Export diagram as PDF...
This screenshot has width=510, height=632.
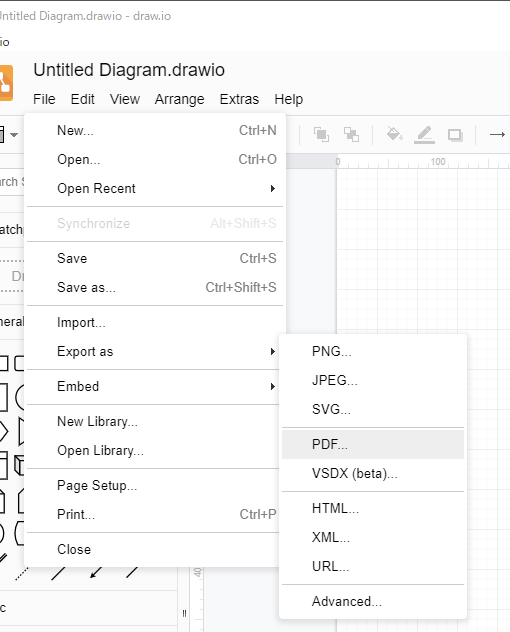(373, 444)
